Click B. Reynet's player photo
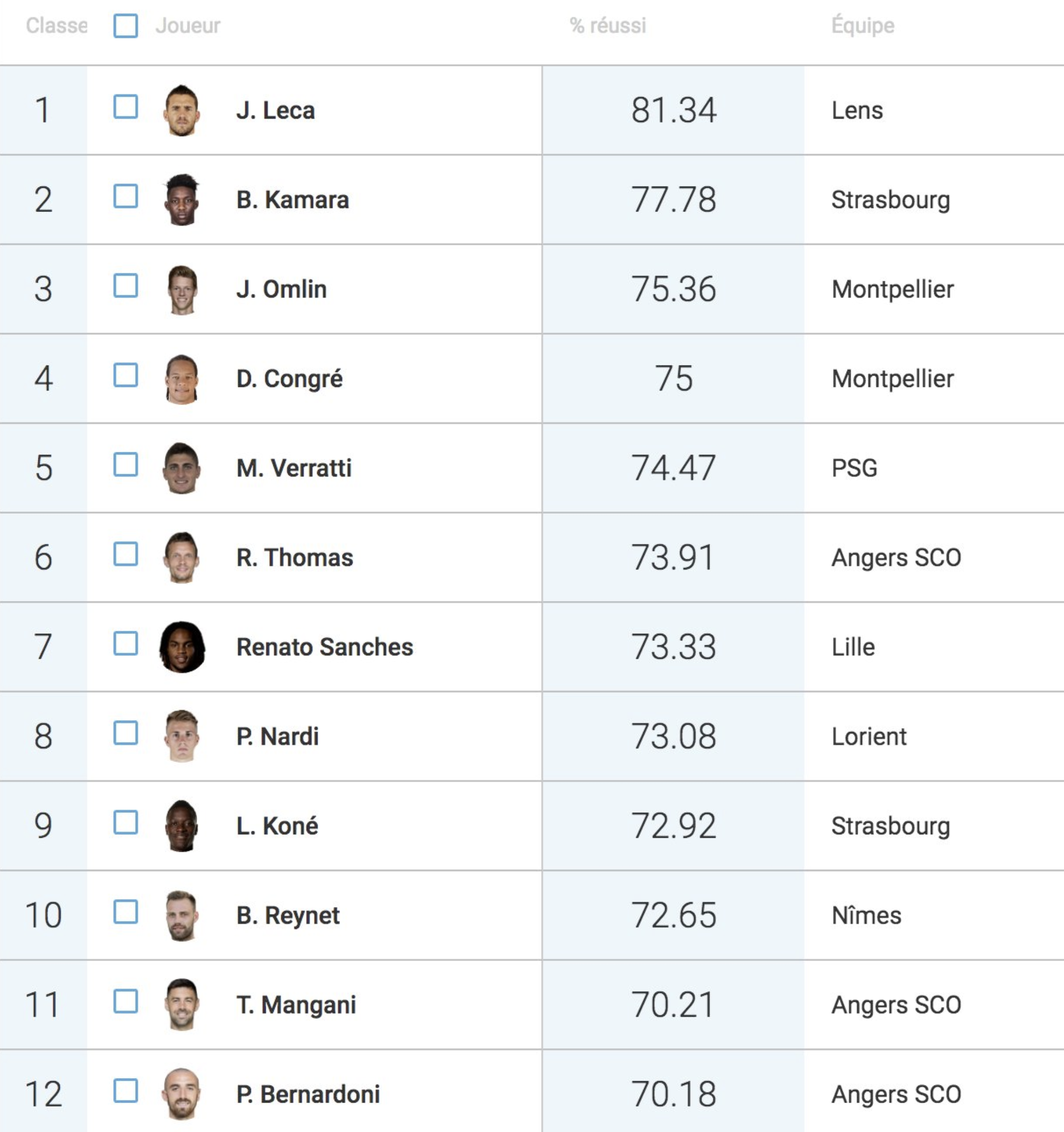This screenshot has height=1132, width=1064. pyautogui.click(x=181, y=915)
